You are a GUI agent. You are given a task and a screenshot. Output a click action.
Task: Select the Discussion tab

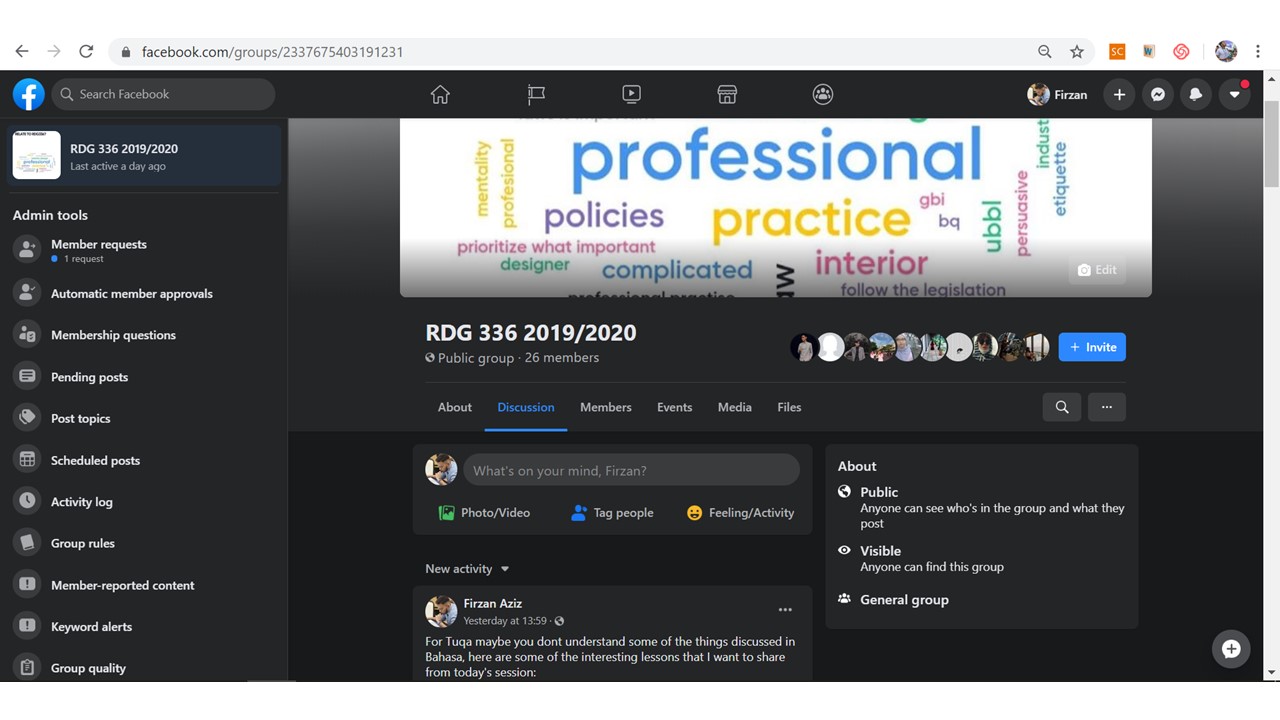pyautogui.click(x=526, y=407)
